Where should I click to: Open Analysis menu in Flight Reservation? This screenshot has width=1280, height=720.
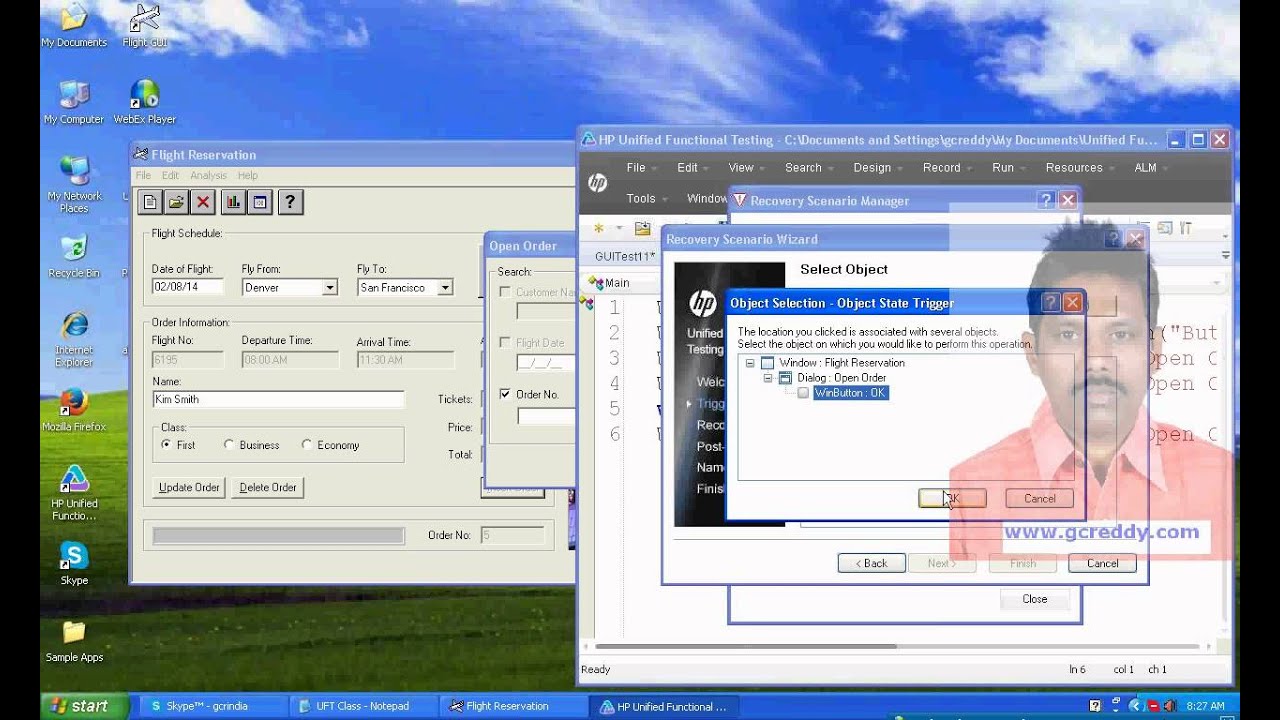[x=208, y=175]
